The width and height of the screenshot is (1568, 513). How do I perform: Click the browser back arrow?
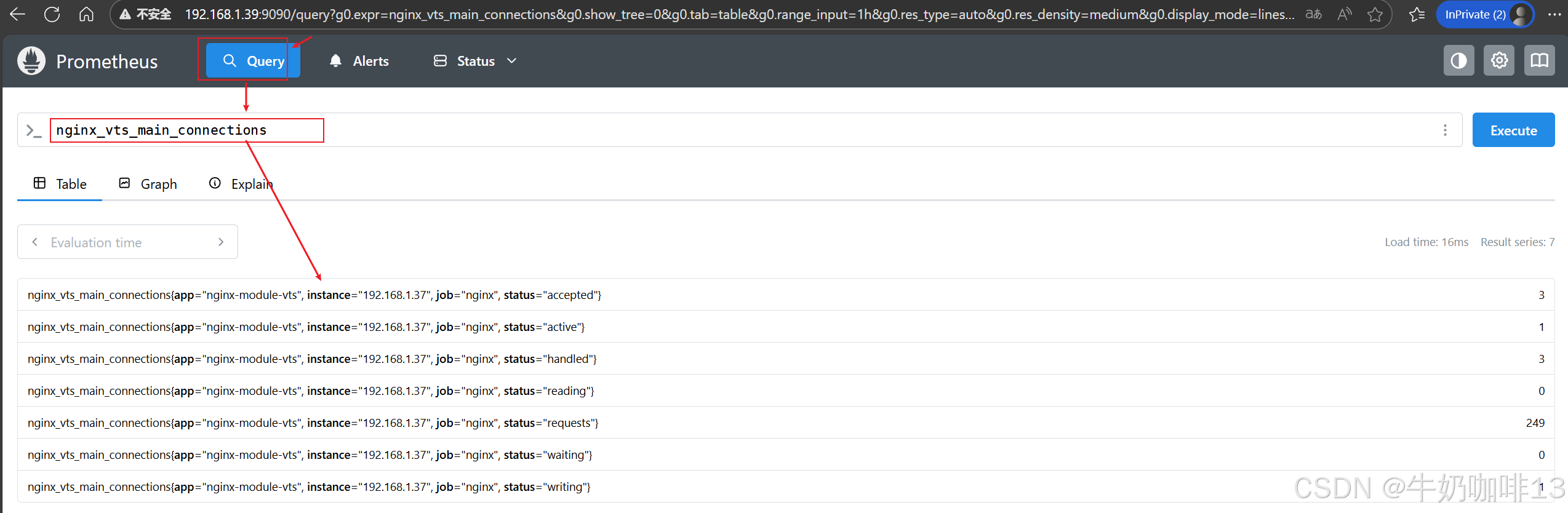[x=18, y=14]
